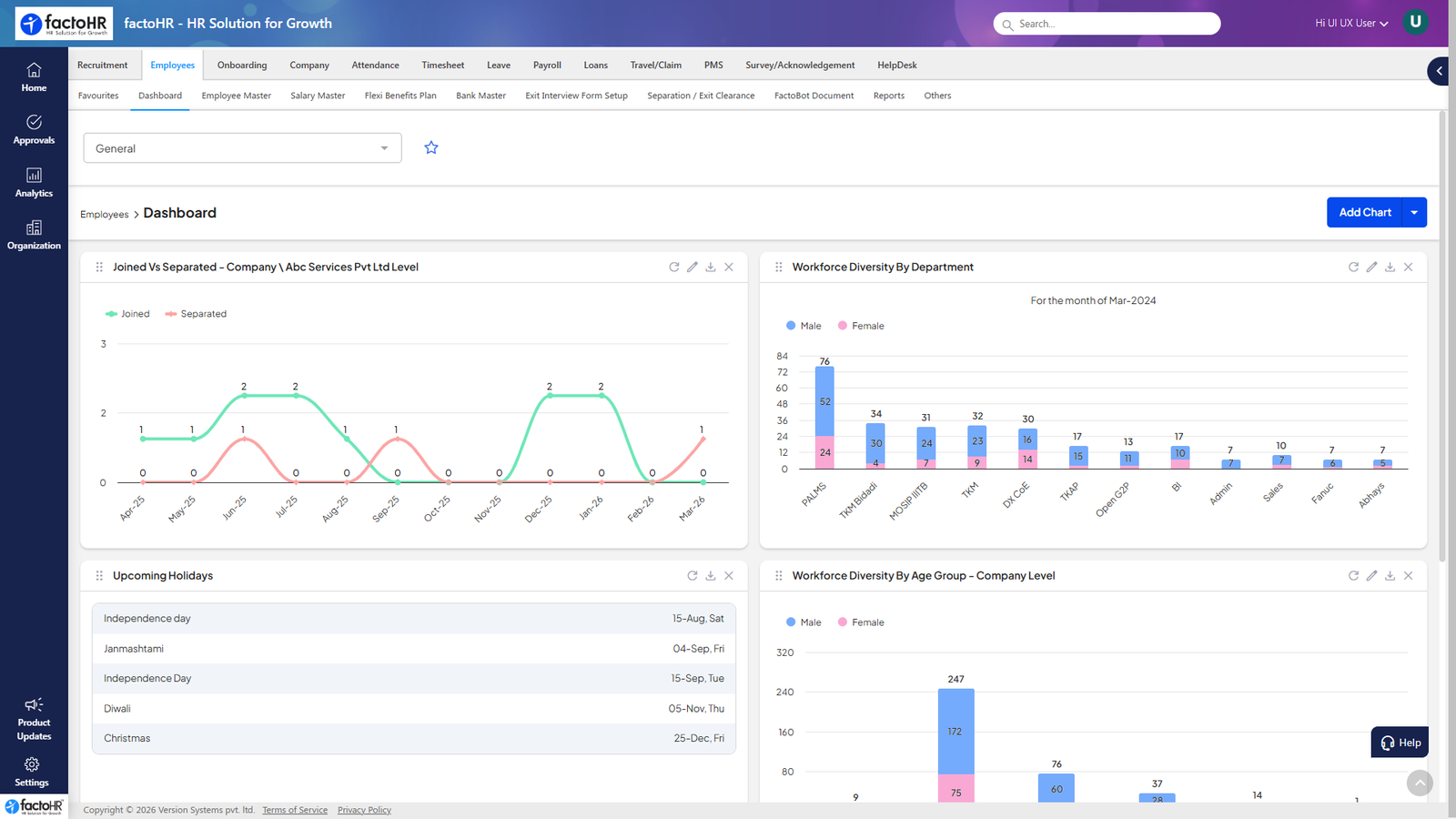Open the Privacy Policy link
Screen dimensions: 1456x819
[x=364, y=810]
